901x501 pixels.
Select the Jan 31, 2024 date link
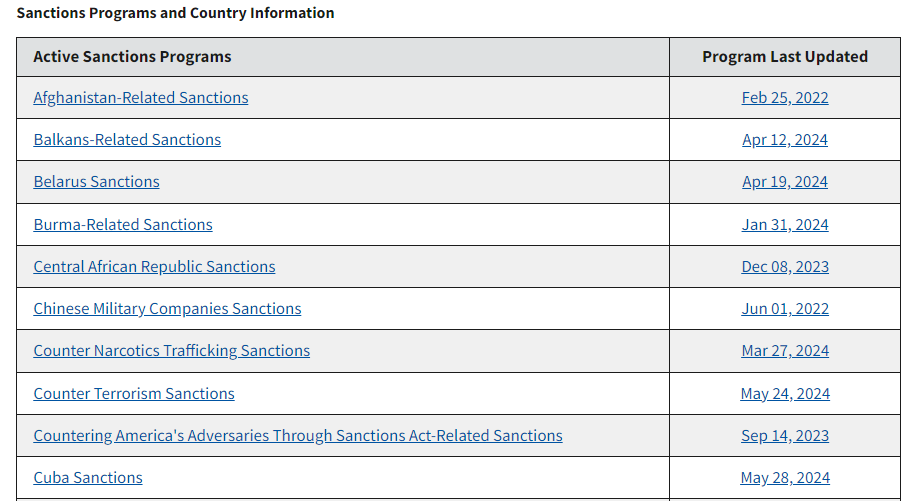click(x=785, y=225)
